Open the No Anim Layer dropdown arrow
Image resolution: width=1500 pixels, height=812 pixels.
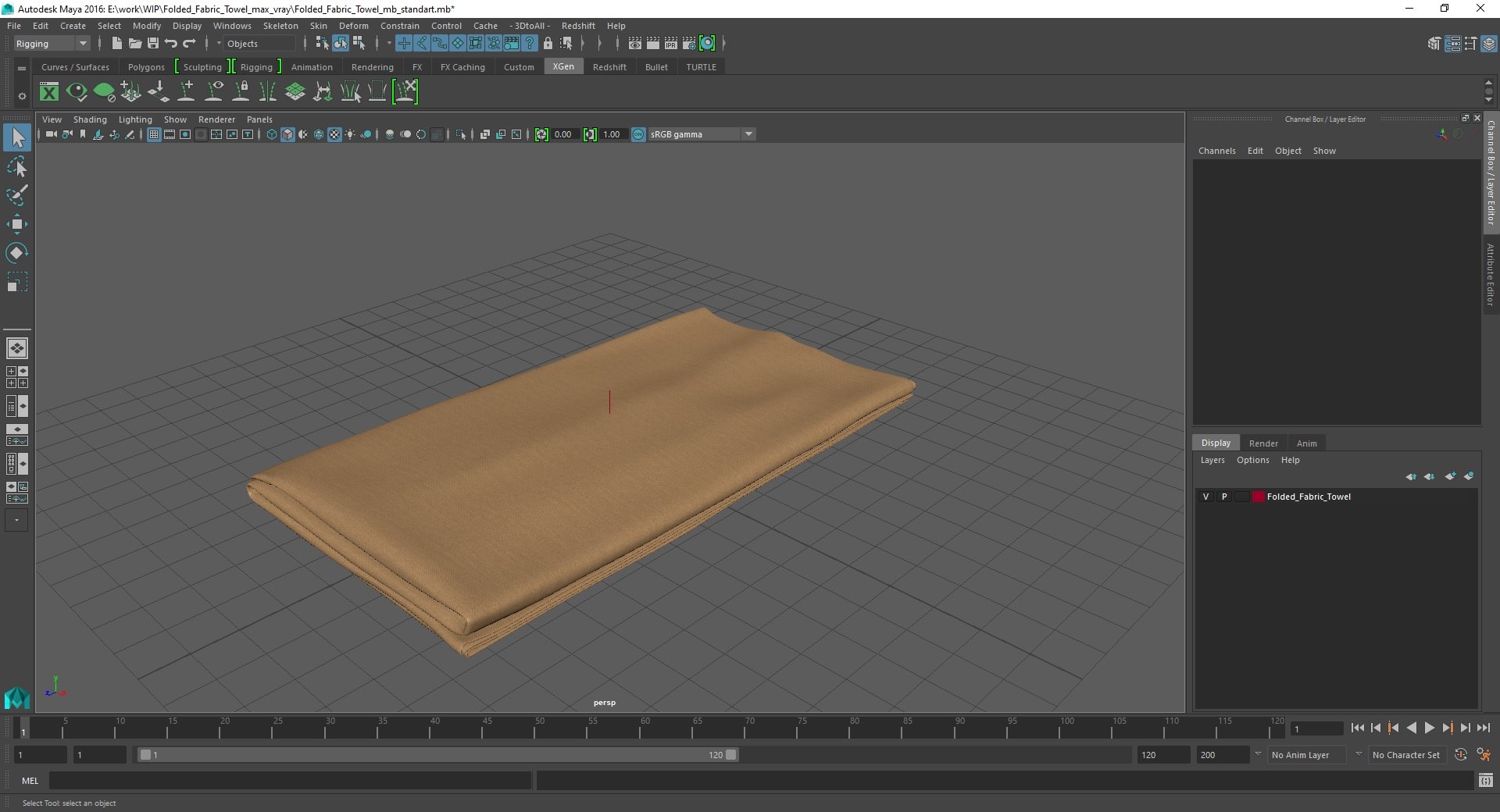pos(1258,754)
